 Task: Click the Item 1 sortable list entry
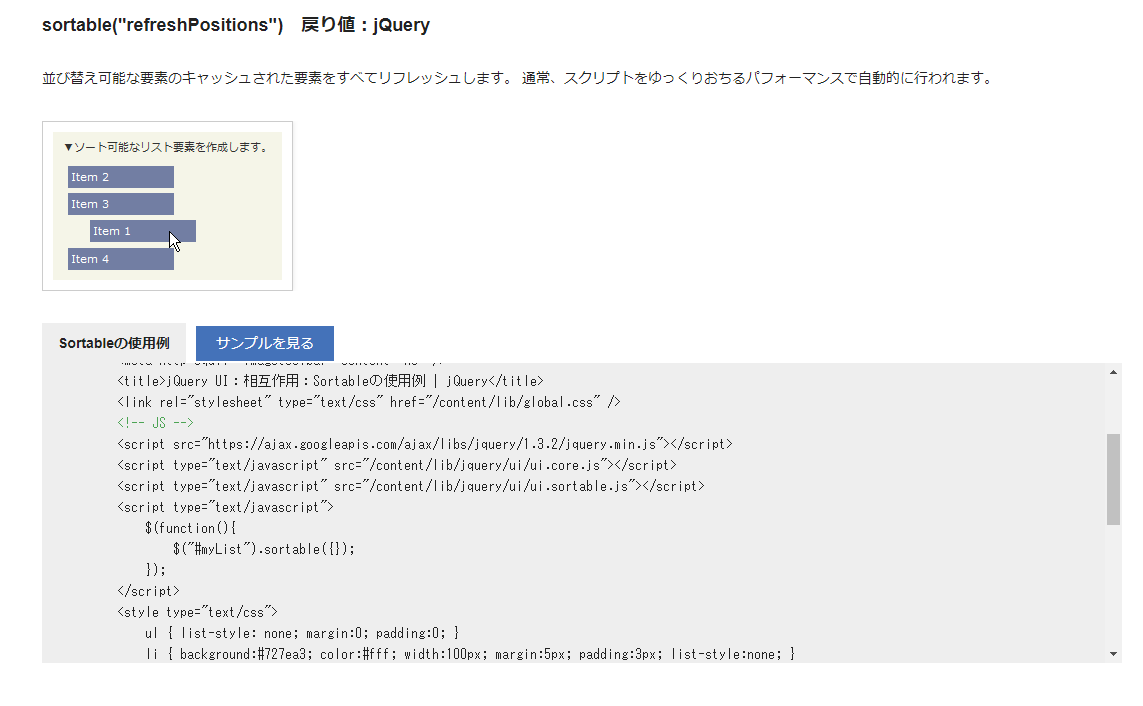tap(143, 231)
